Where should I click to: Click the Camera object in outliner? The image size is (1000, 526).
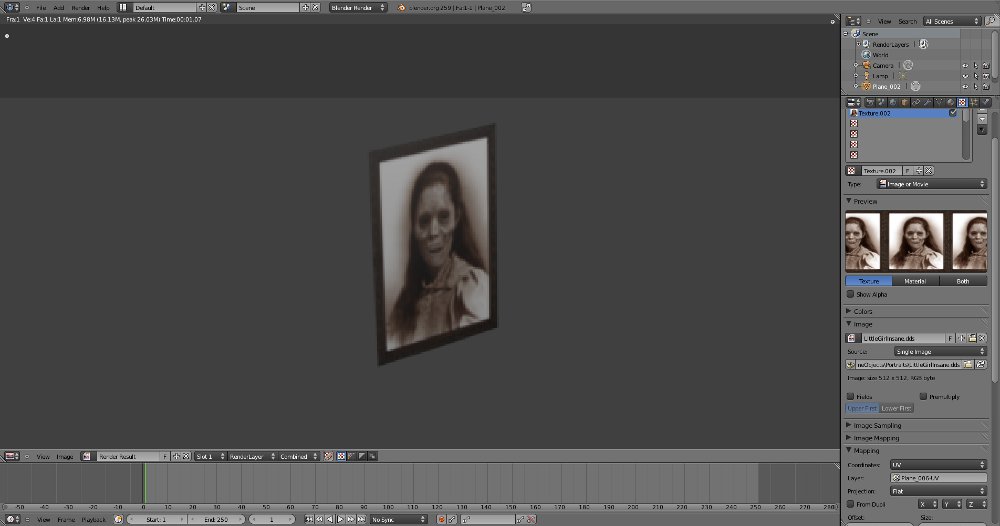tap(882, 65)
